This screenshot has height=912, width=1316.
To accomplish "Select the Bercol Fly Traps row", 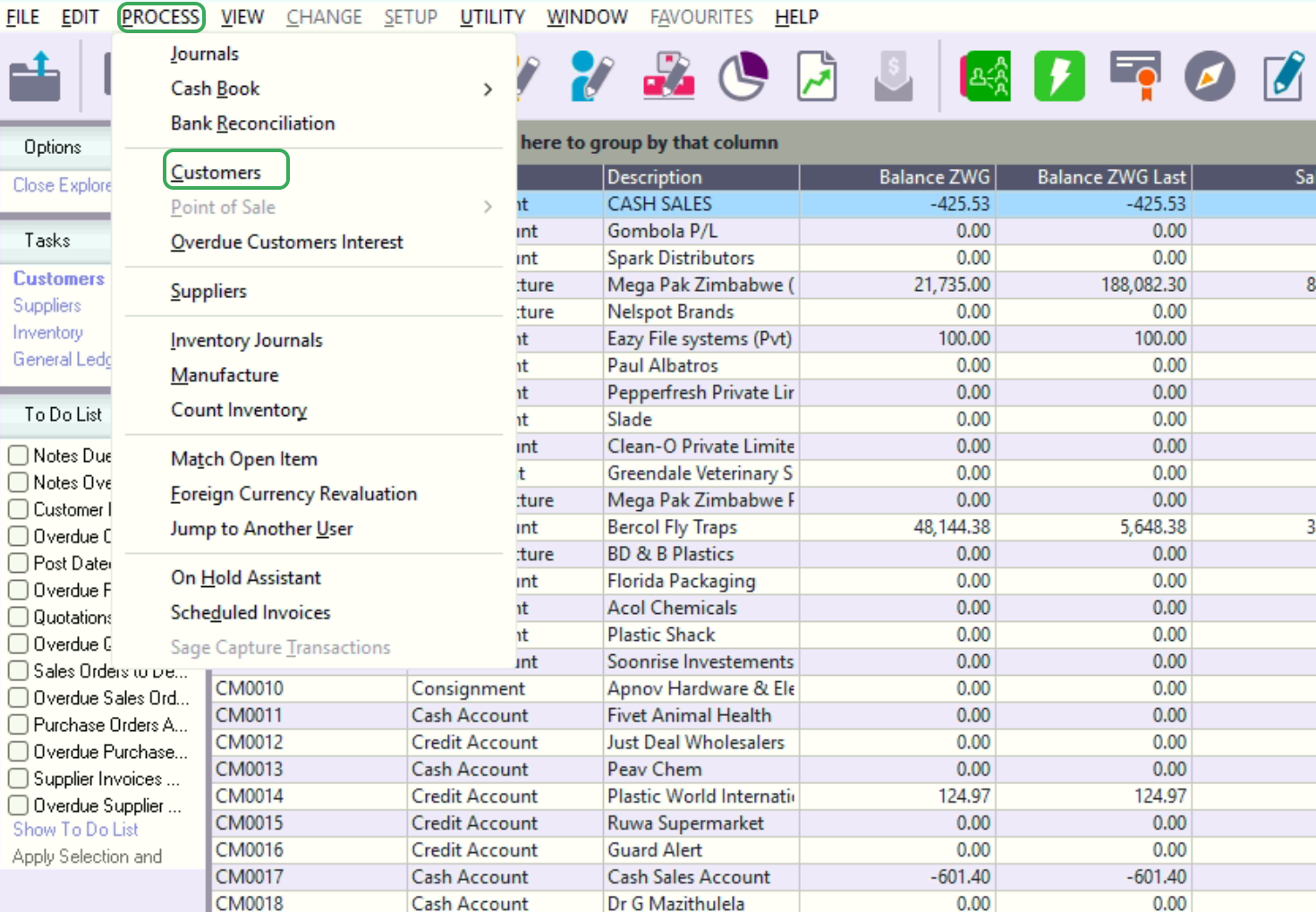I will point(915,527).
